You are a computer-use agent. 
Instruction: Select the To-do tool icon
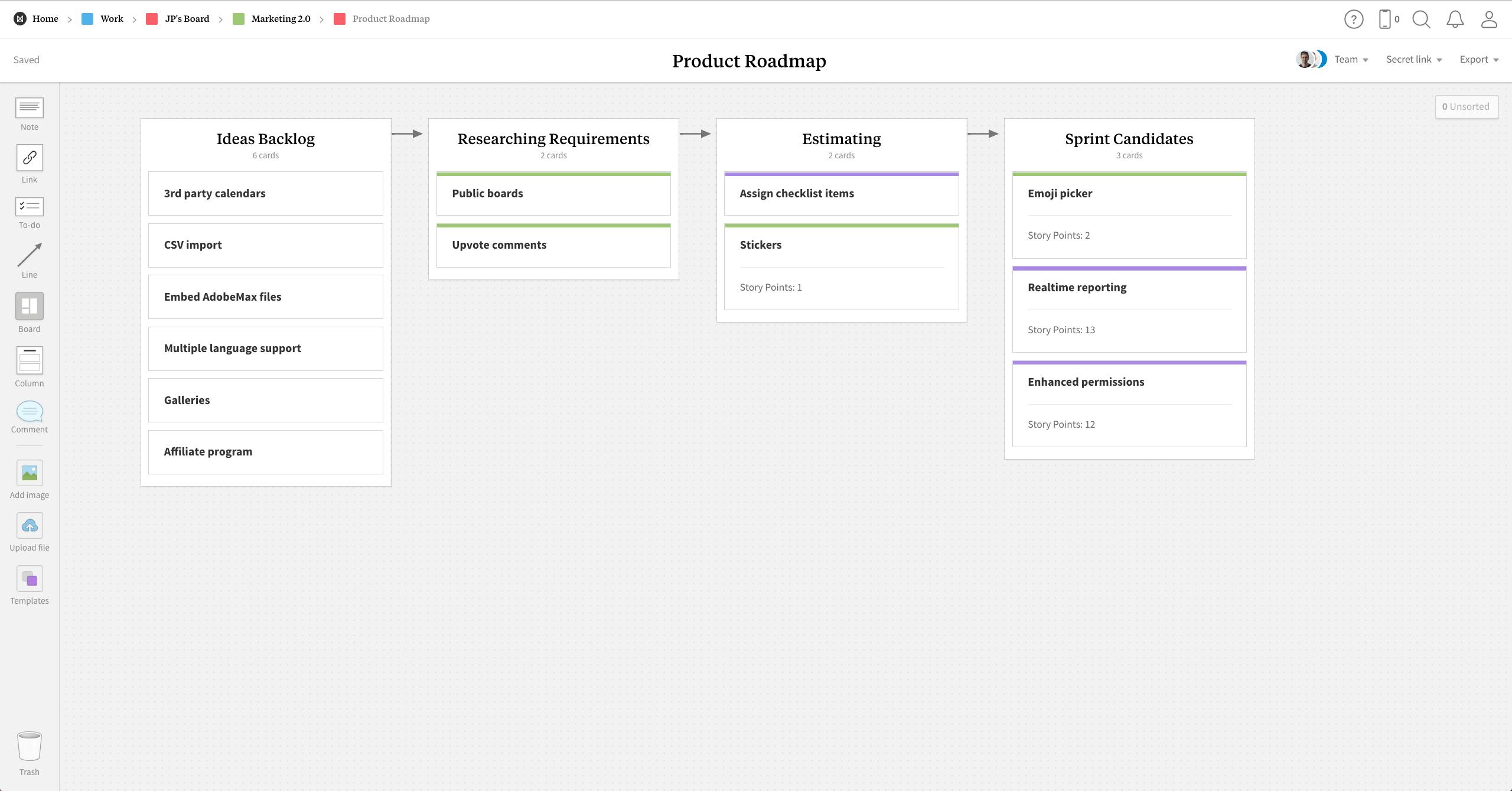(29, 206)
